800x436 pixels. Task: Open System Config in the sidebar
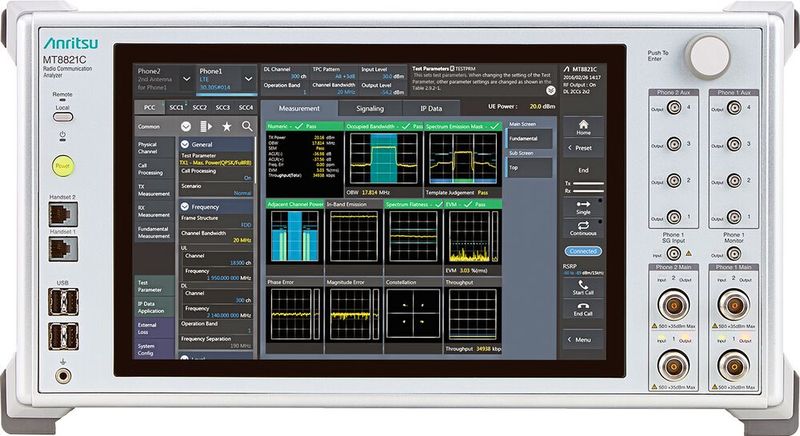[155, 349]
